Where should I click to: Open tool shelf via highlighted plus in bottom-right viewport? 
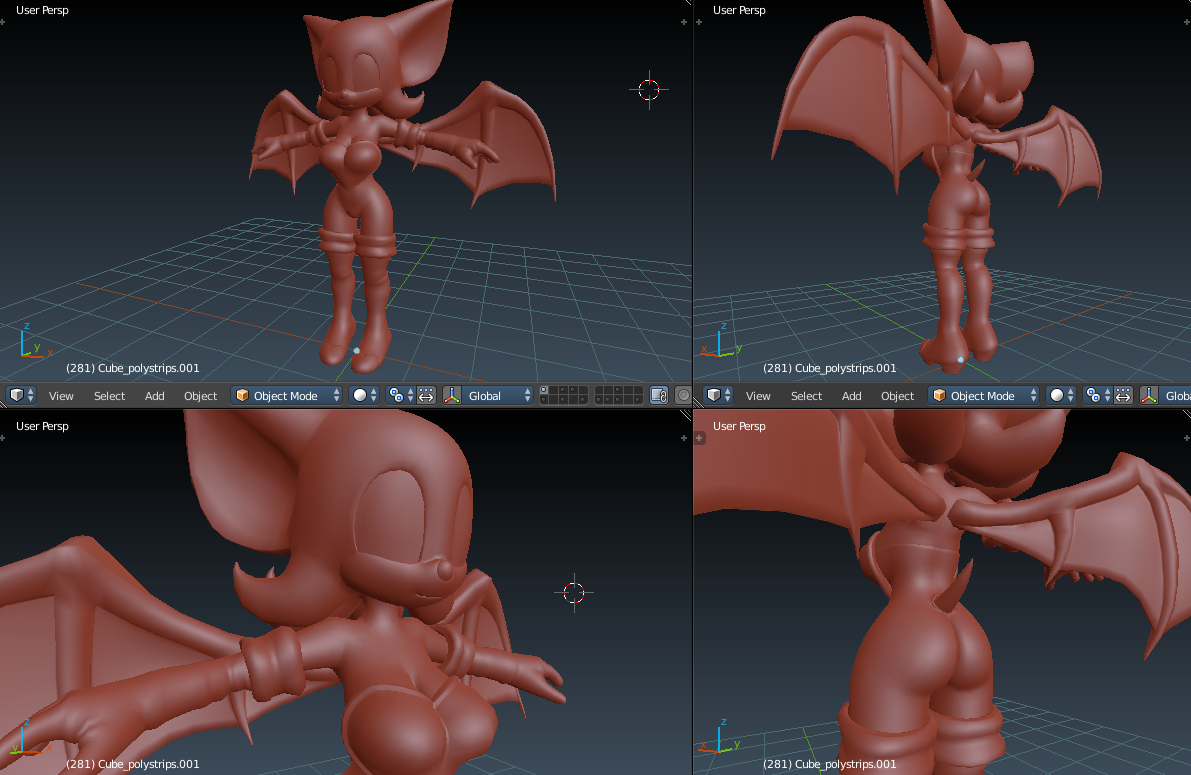700,438
